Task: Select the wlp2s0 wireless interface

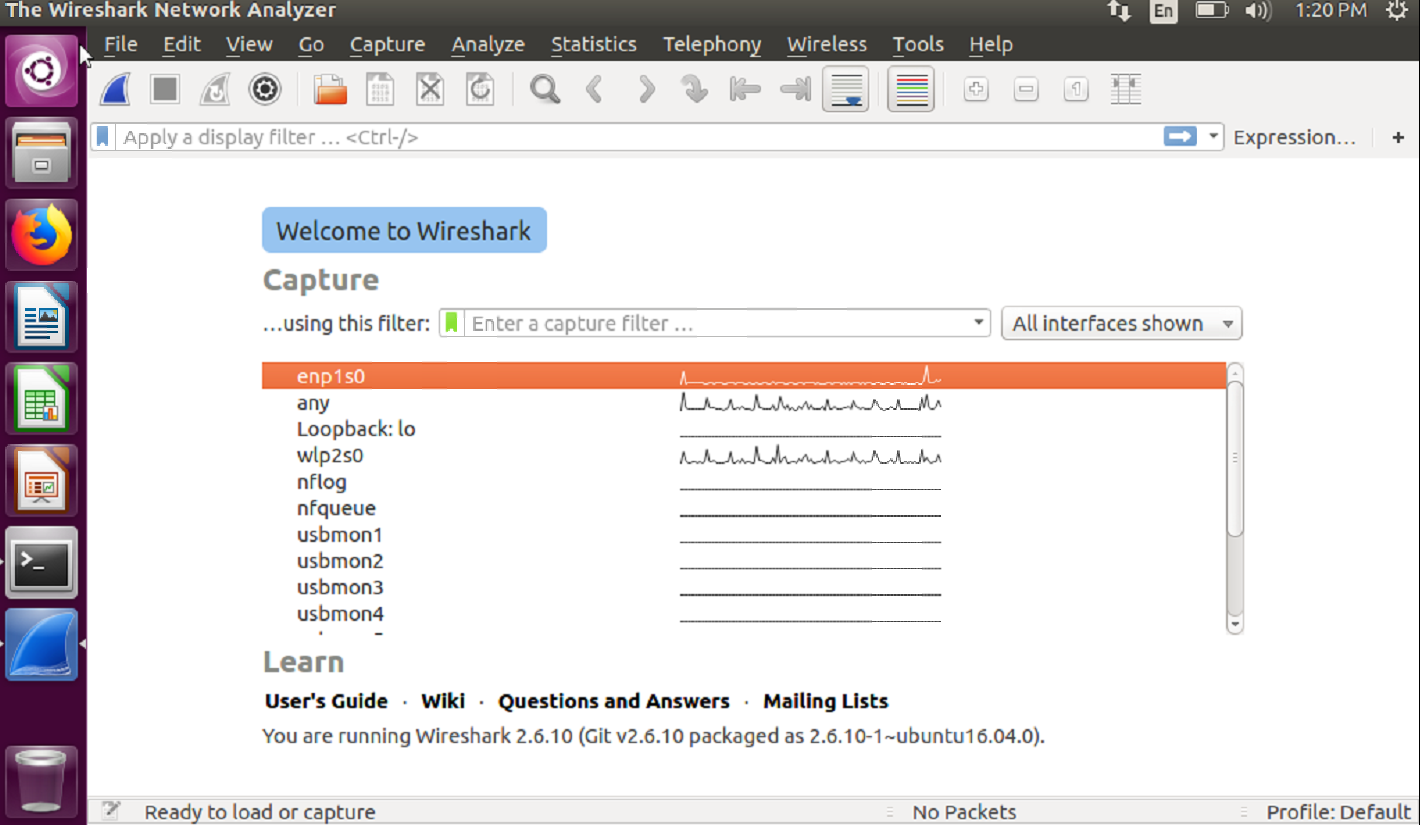Action: coord(744,455)
